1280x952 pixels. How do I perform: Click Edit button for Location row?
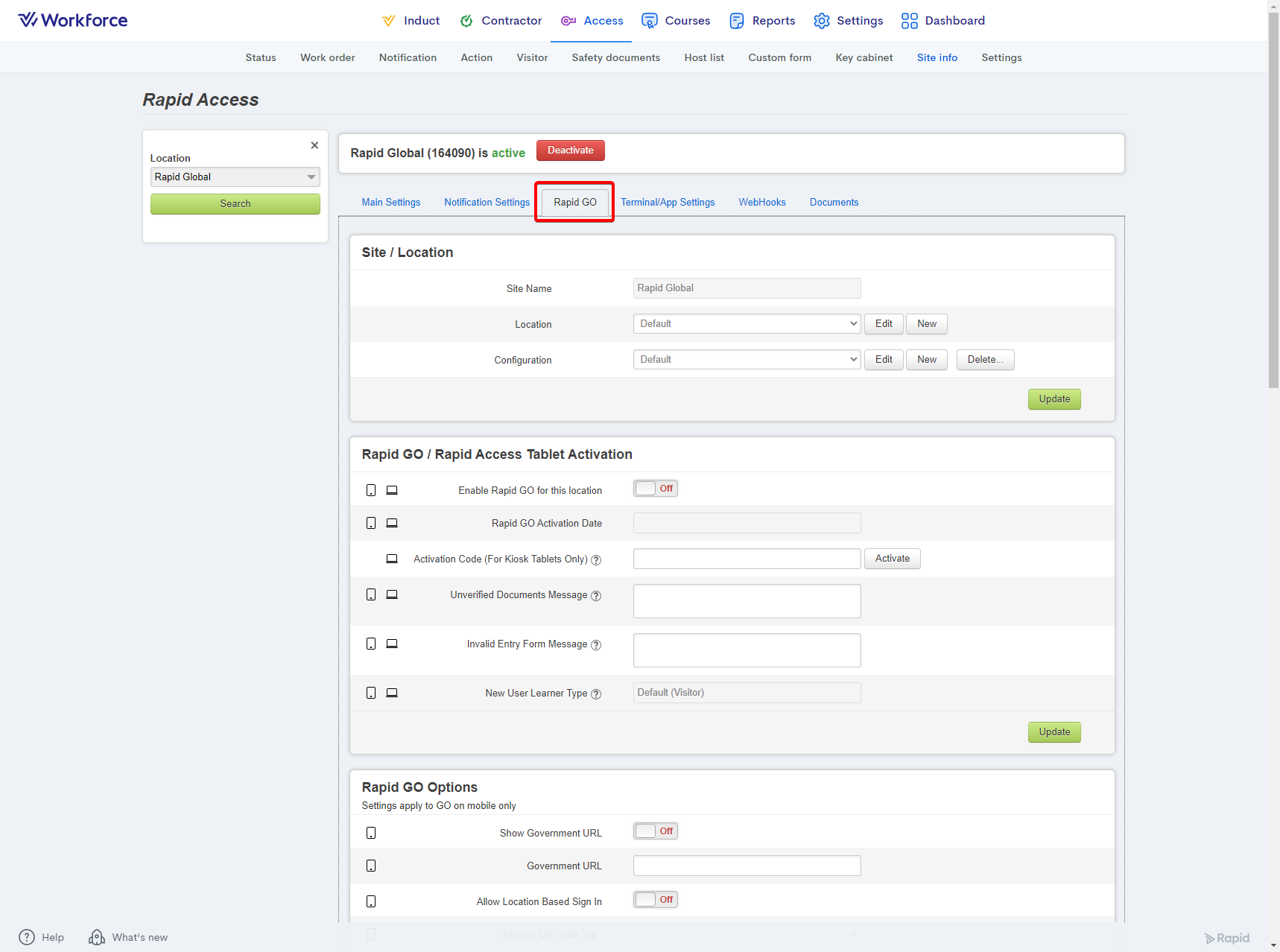coord(884,324)
